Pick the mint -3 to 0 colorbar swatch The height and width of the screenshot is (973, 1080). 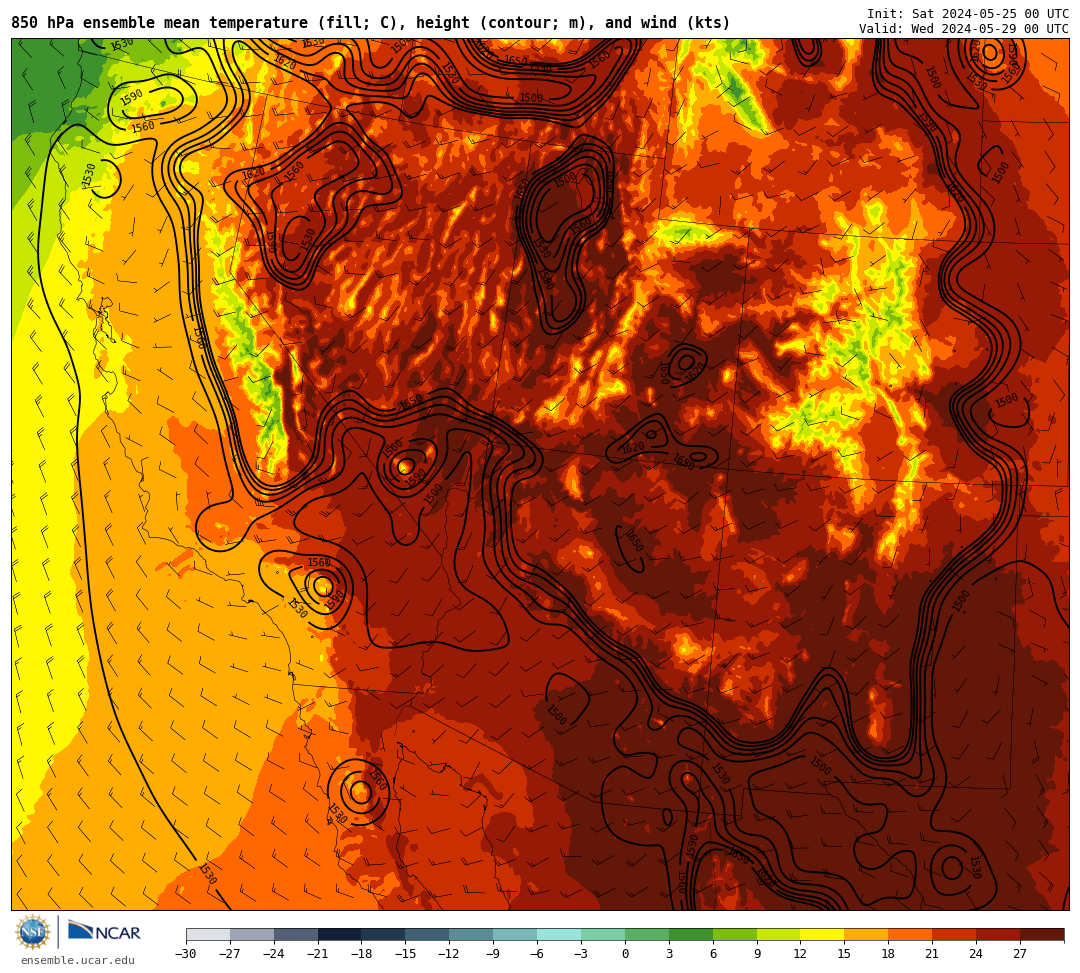click(603, 934)
